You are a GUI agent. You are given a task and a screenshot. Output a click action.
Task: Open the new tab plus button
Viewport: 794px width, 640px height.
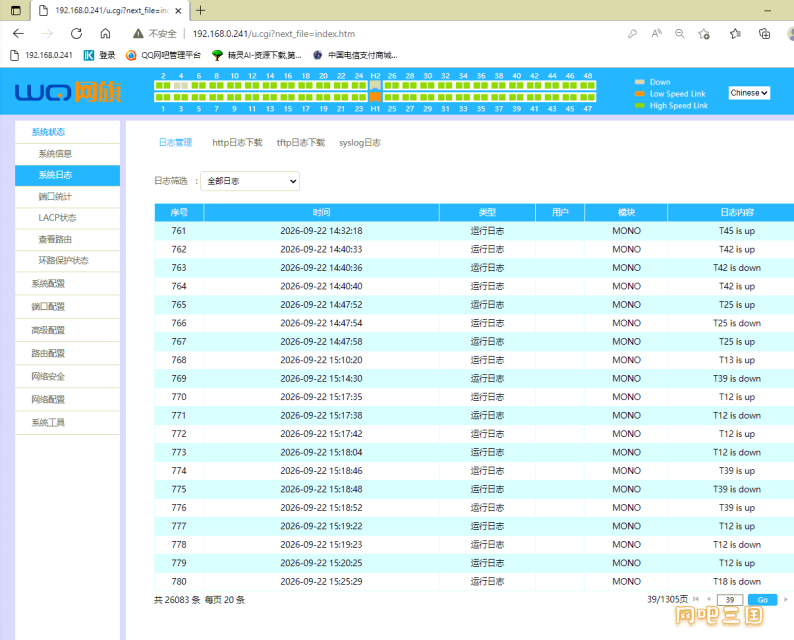click(x=201, y=10)
